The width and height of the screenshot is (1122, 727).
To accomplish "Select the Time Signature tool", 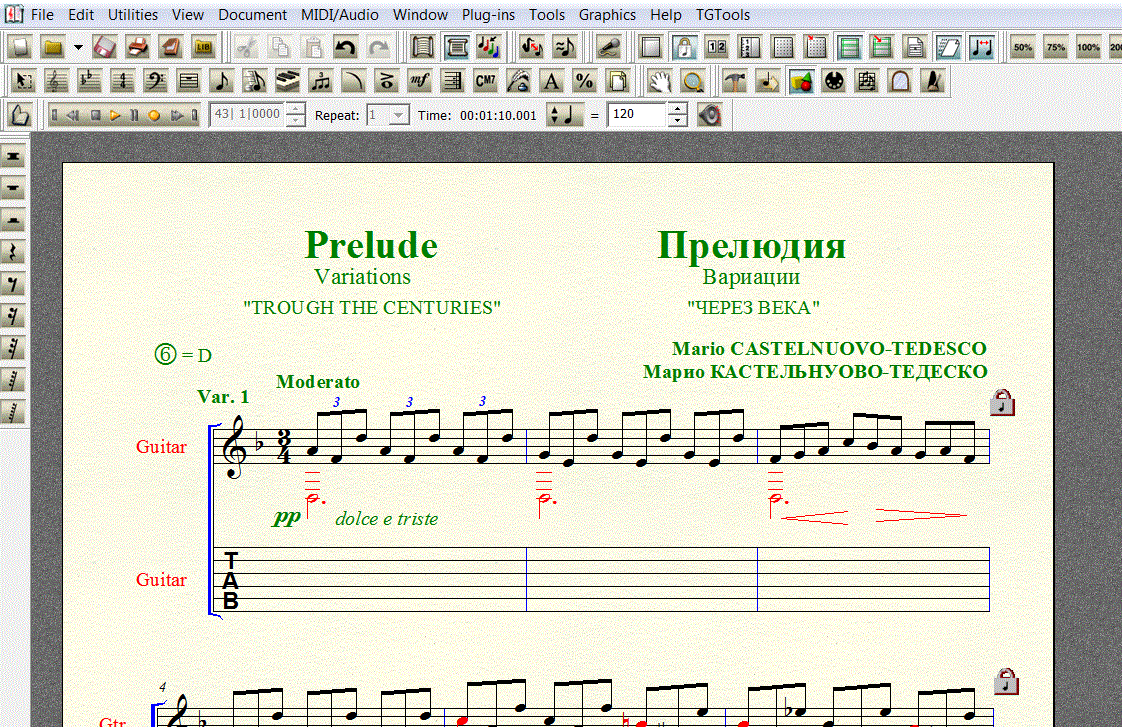I will tap(122, 81).
